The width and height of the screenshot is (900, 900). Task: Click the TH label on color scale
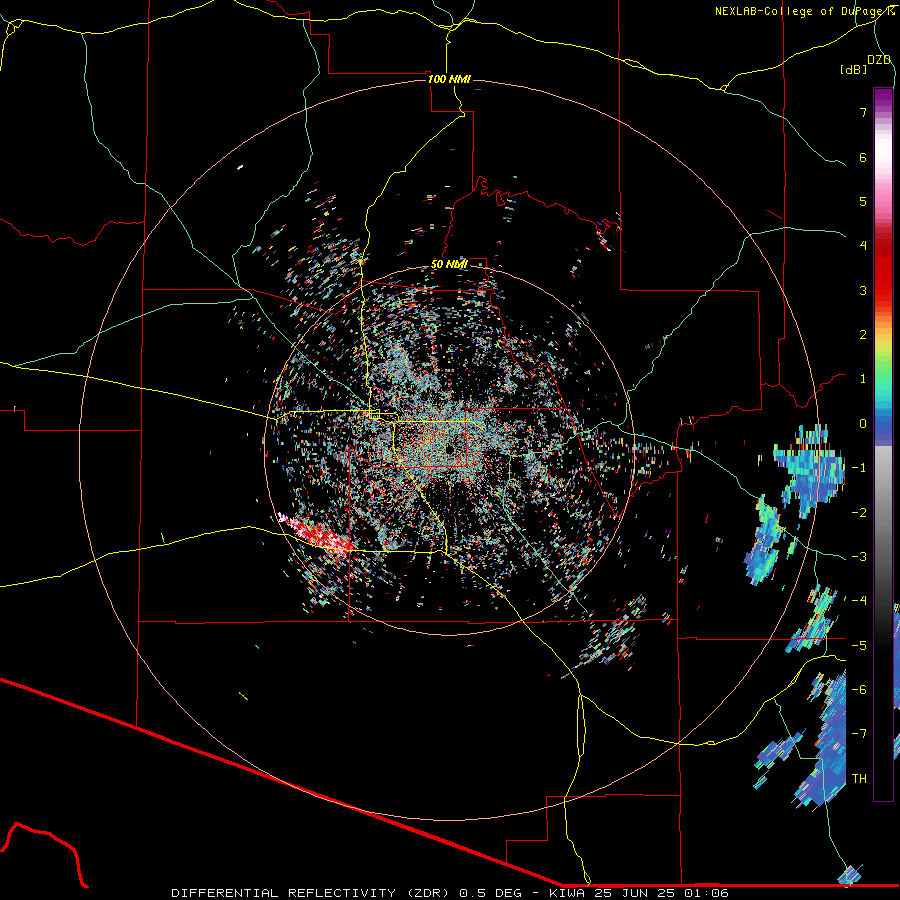(x=859, y=779)
